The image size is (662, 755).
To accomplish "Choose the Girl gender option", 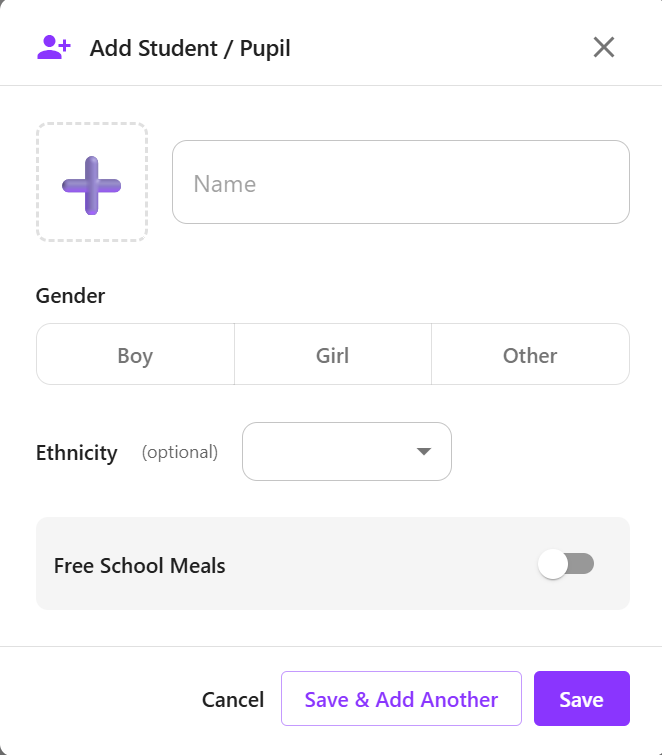I will pyautogui.click(x=333, y=355).
